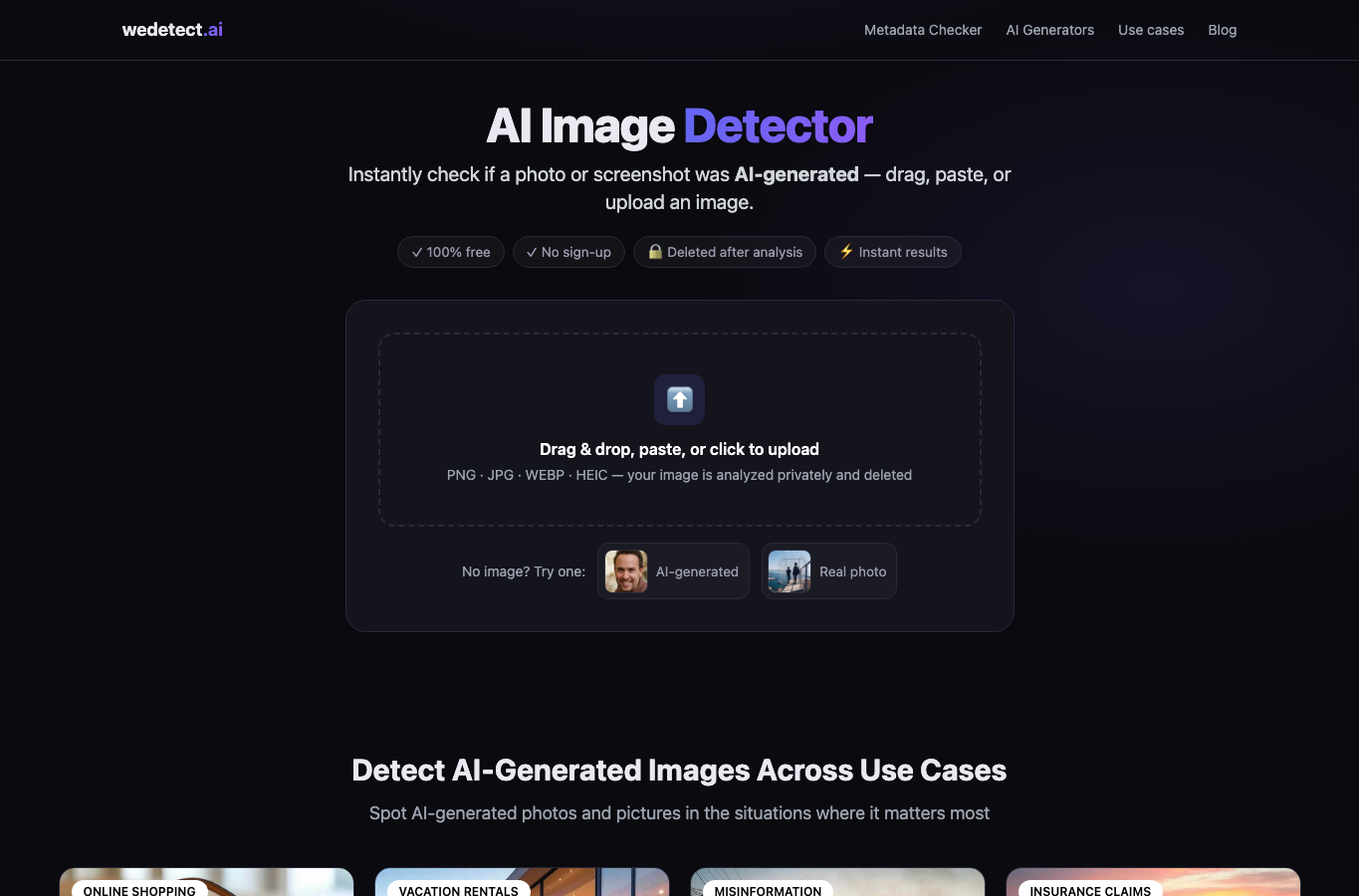1359x896 pixels.
Task: Open the Insurance Claims use case card
Action: pyautogui.click(x=1153, y=882)
